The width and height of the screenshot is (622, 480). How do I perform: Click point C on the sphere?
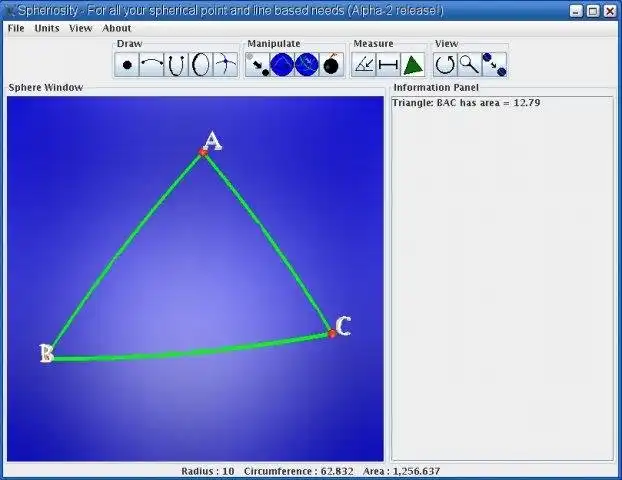click(332, 334)
